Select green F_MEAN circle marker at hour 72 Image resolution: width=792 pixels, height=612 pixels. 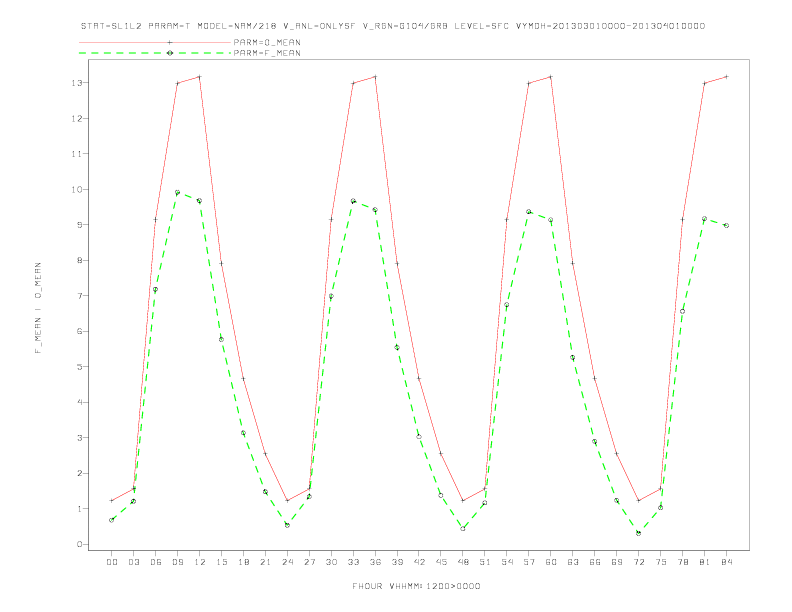[638, 533]
